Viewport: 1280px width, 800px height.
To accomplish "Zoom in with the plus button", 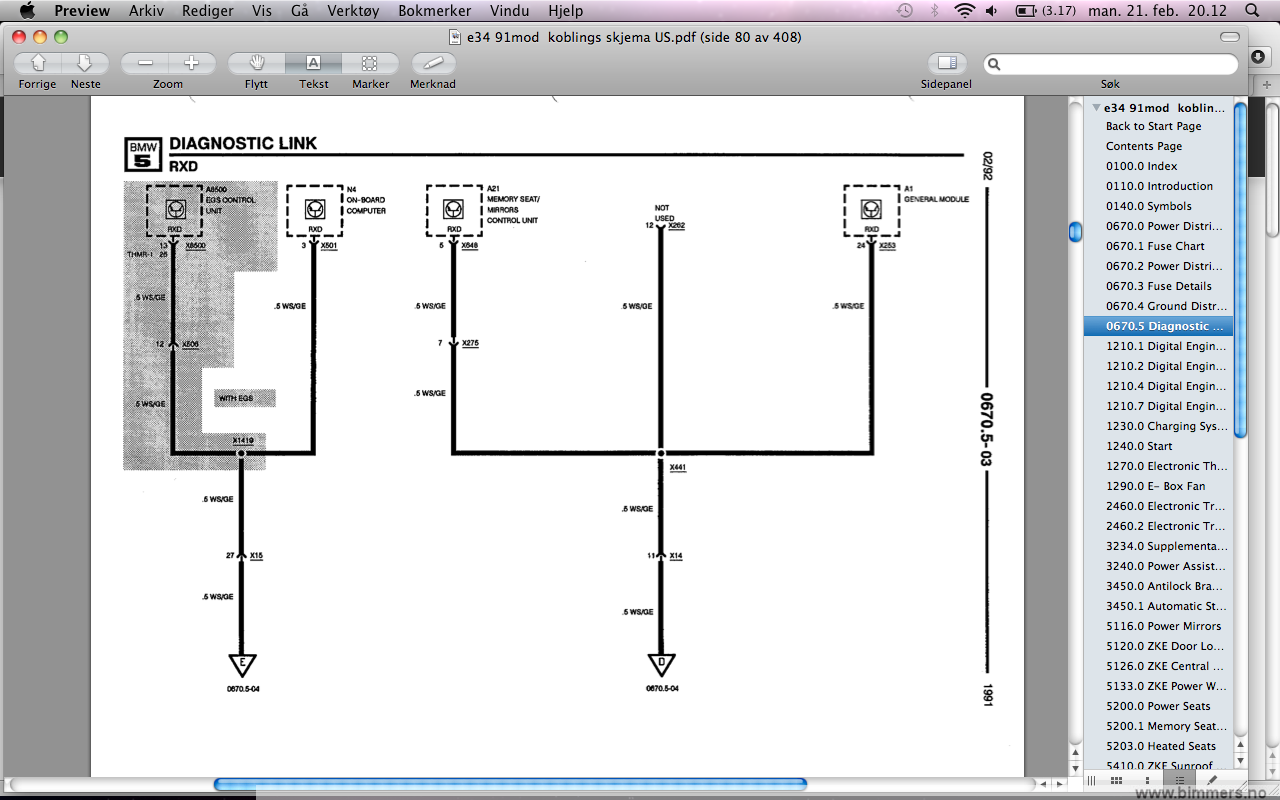I will pos(191,63).
